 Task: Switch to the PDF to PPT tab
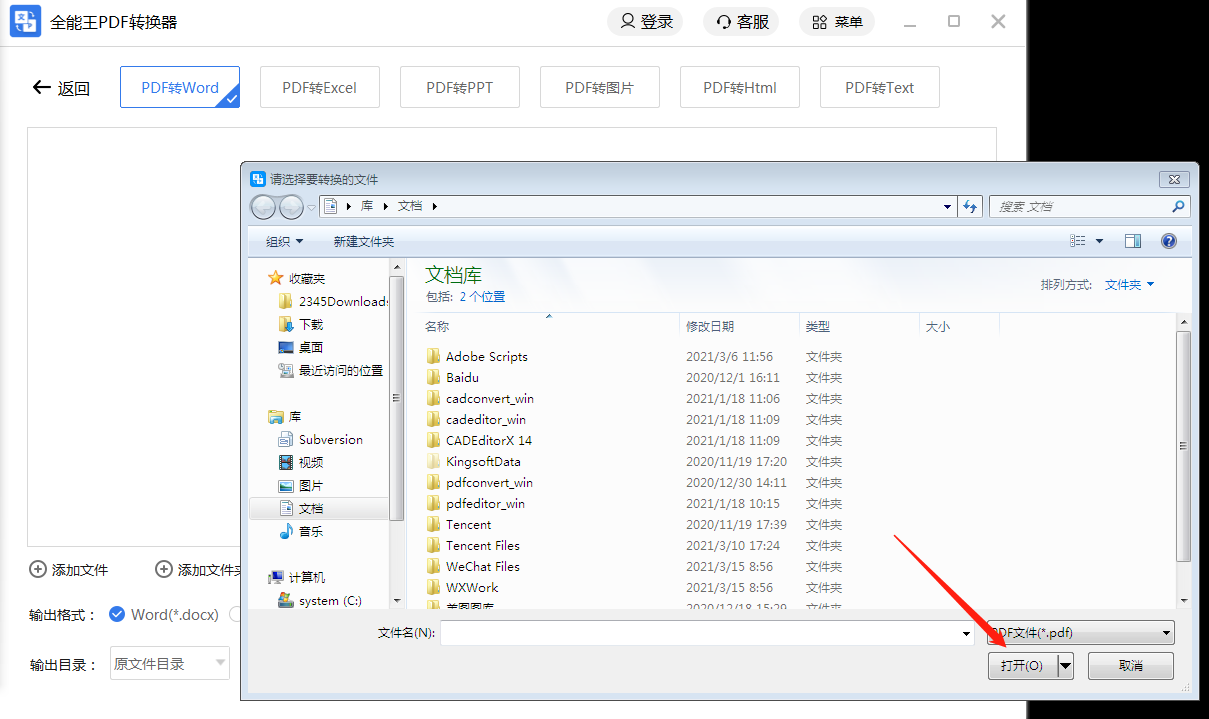coord(459,87)
